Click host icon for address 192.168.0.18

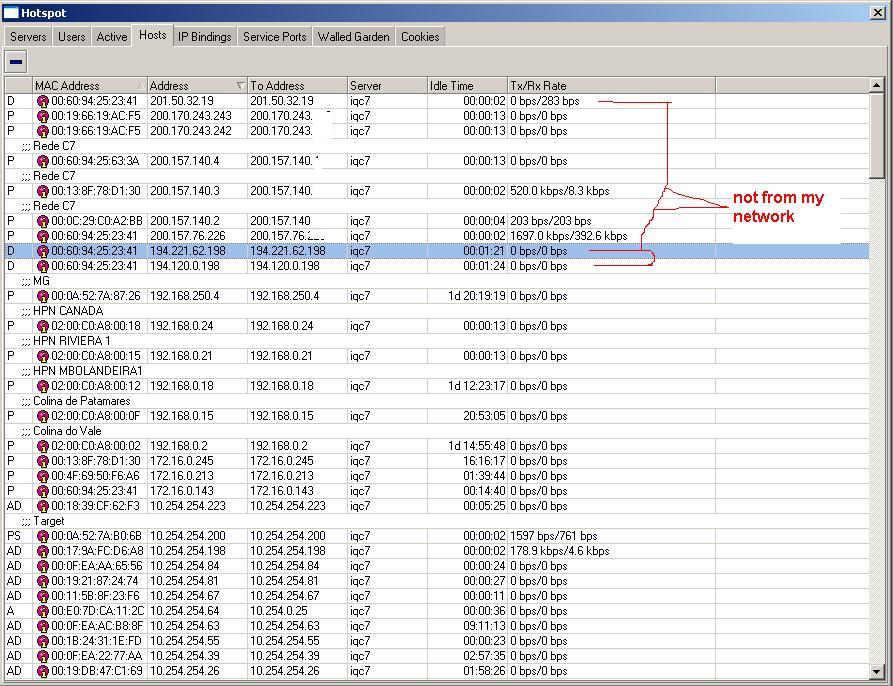coord(43,387)
